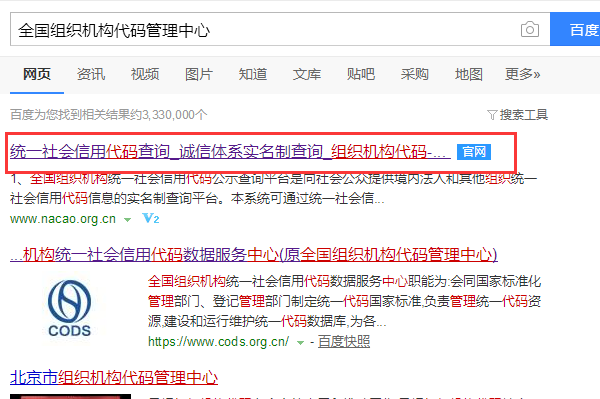The width and height of the screenshot is (600, 399).
Task: Expand the dropdown arrow next to www.nacao.org.cn
Action: 127,220
